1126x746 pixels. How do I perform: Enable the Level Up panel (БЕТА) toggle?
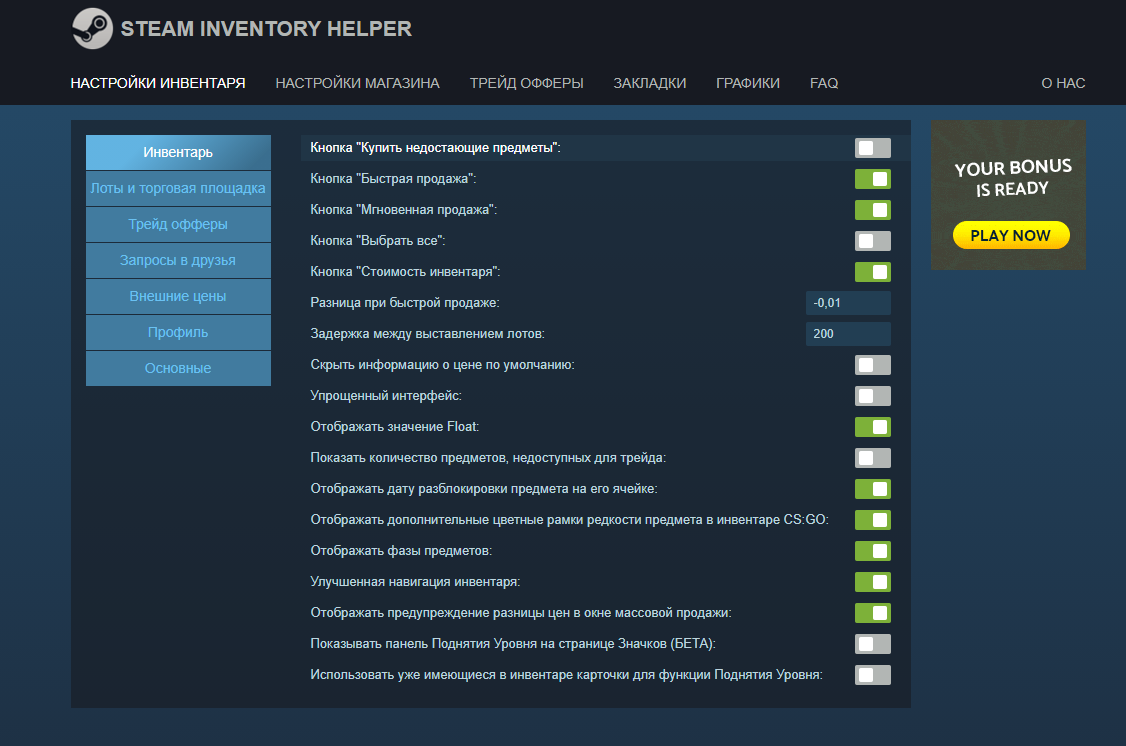click(873, 643)
